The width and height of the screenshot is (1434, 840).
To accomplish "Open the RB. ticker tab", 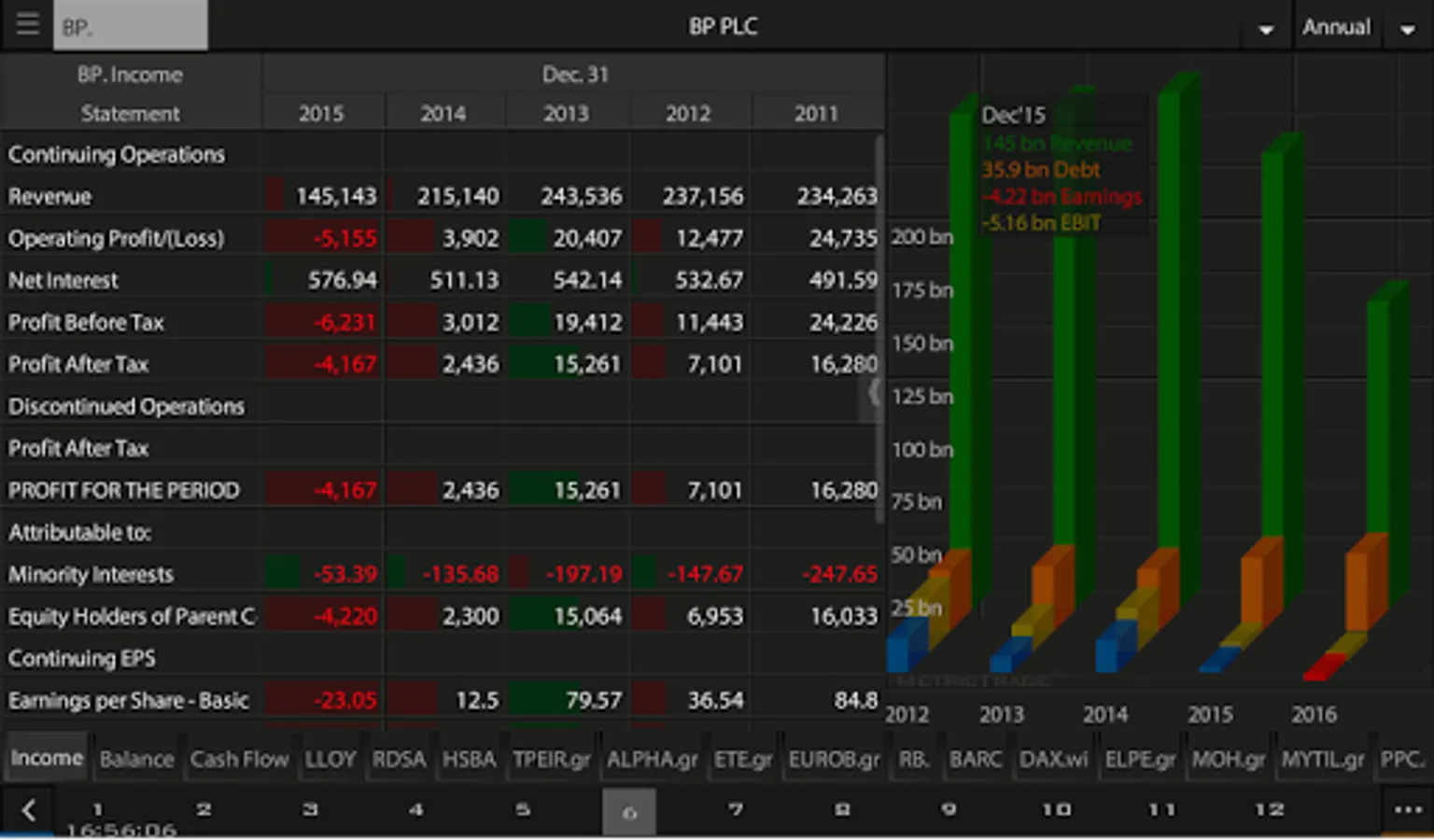I will pos(914,759).
